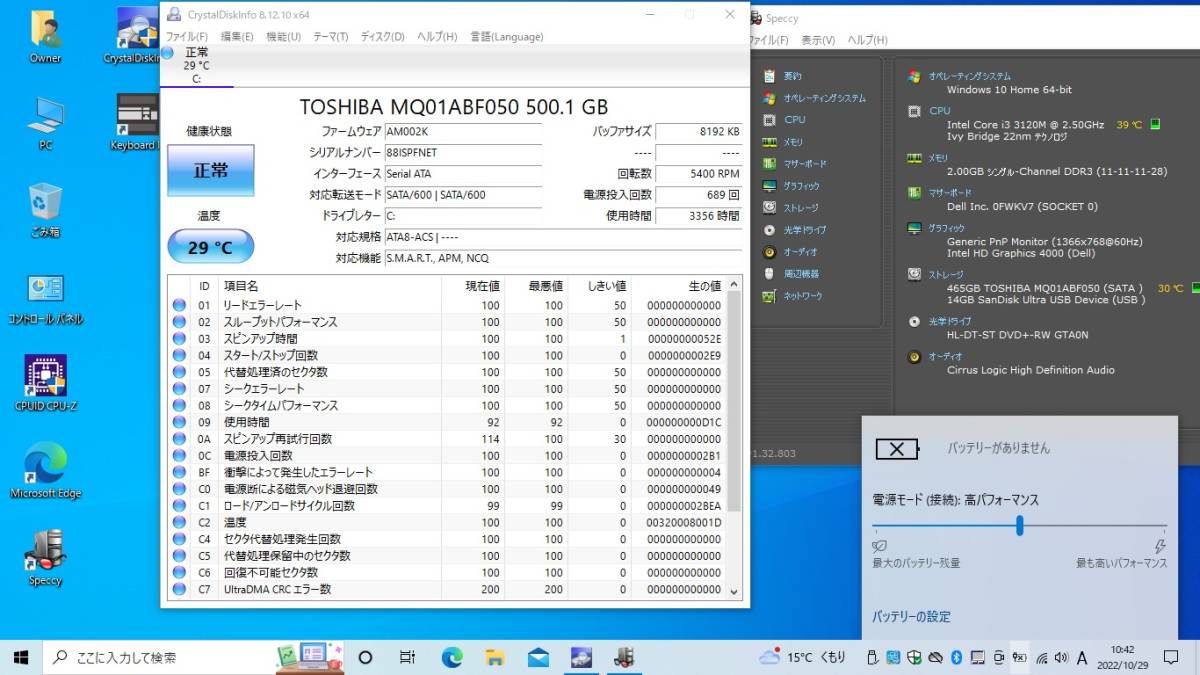Open the CPU heading link in Speccy summary

(x=939, y=111)
